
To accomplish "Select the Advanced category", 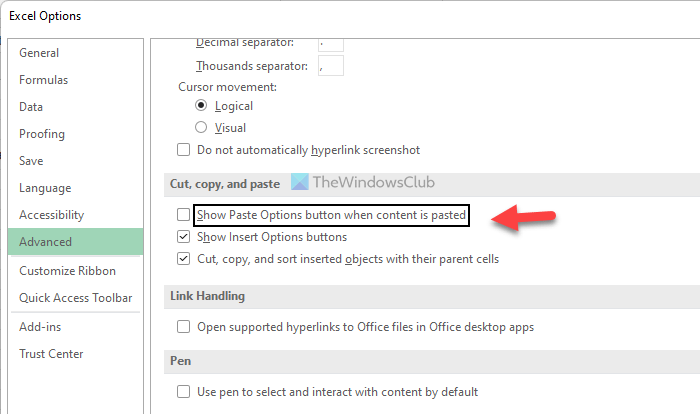I will 45,242.
